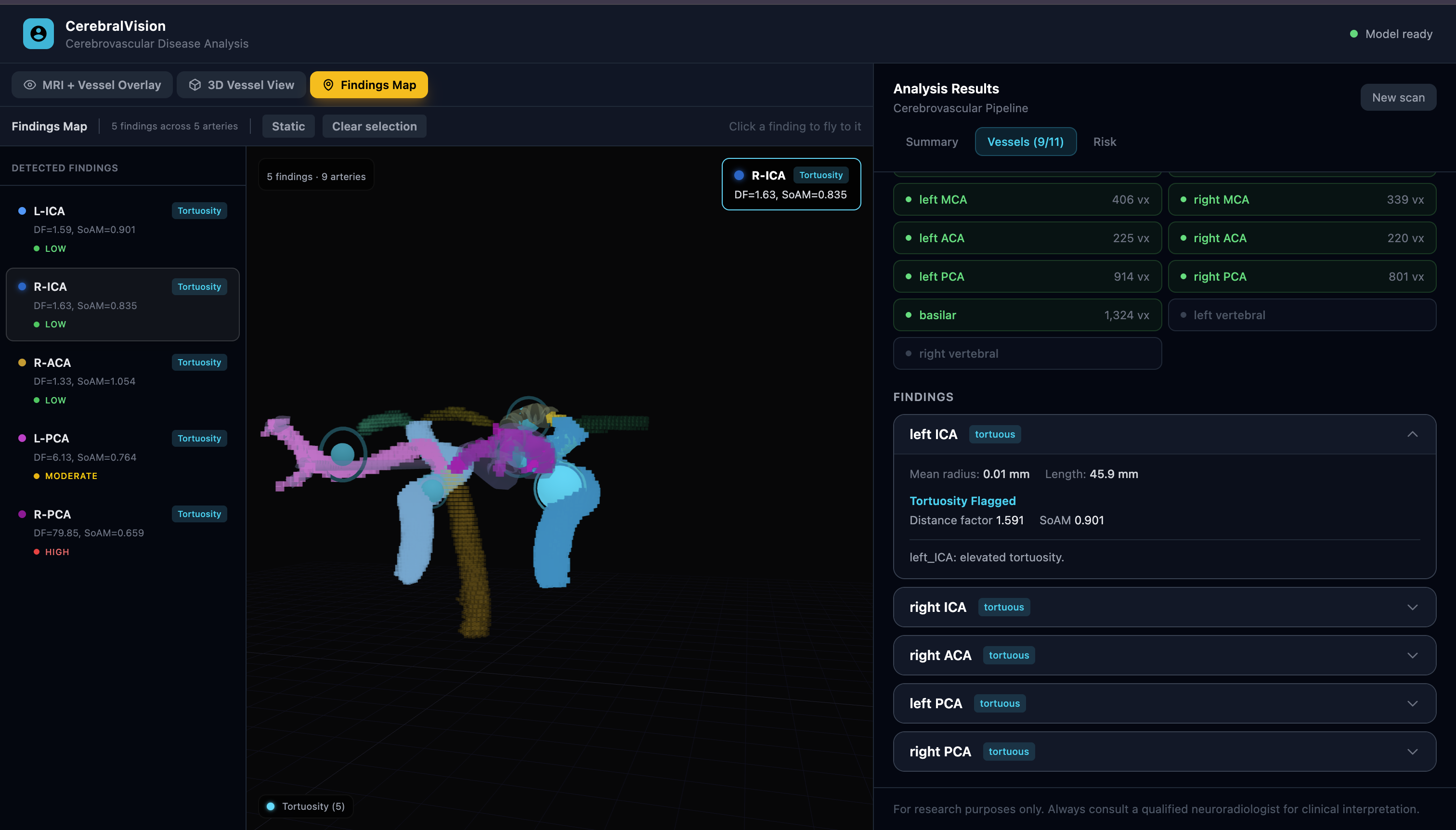
Task: Click the eye icon on MRI overlay tab
Action: [30, 85]
